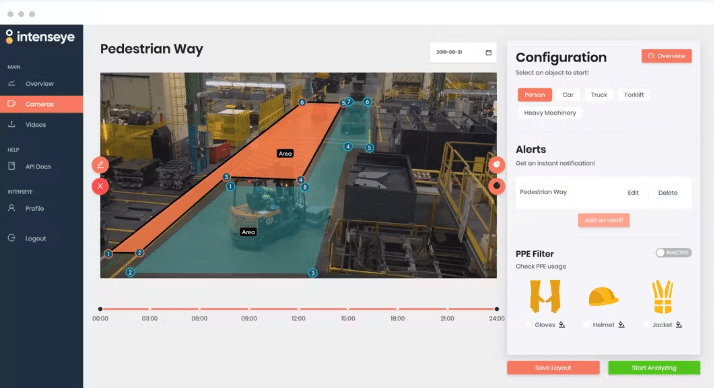Select point 1 of the orange area
This screenshot has height=388, width=714.
click(108, 254)
